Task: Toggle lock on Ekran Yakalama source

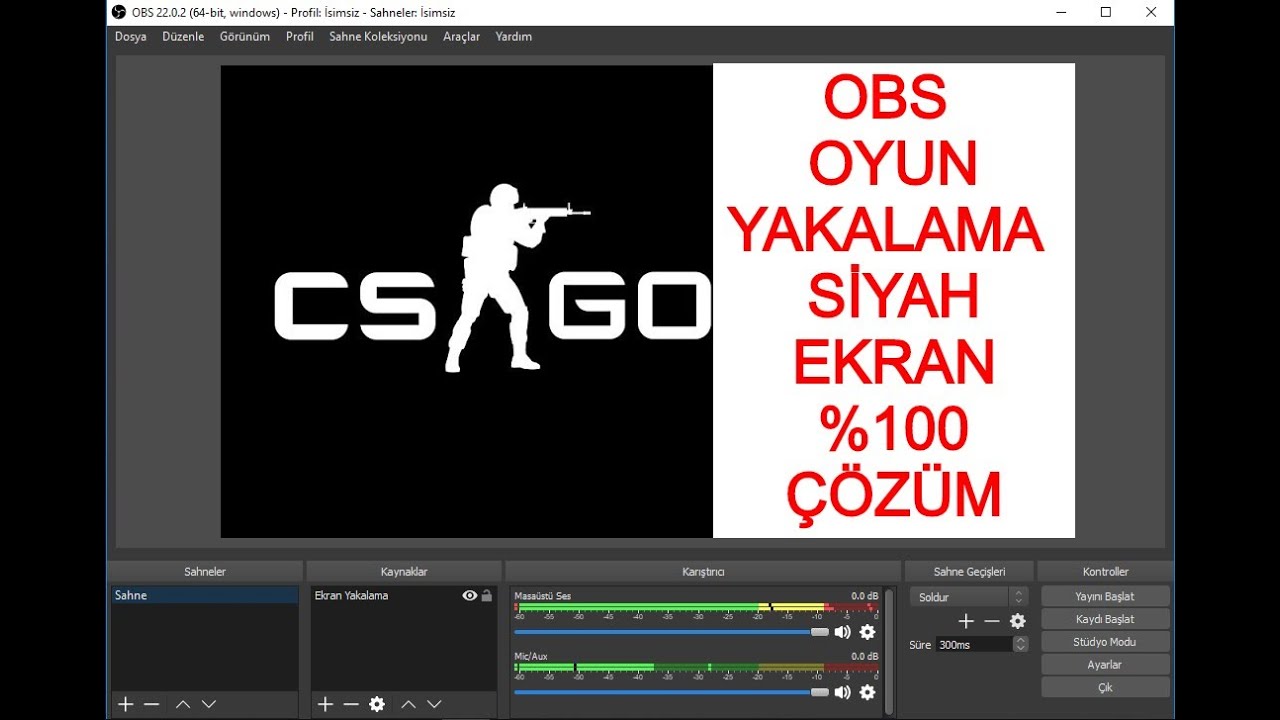Action: tap(487, 595)
